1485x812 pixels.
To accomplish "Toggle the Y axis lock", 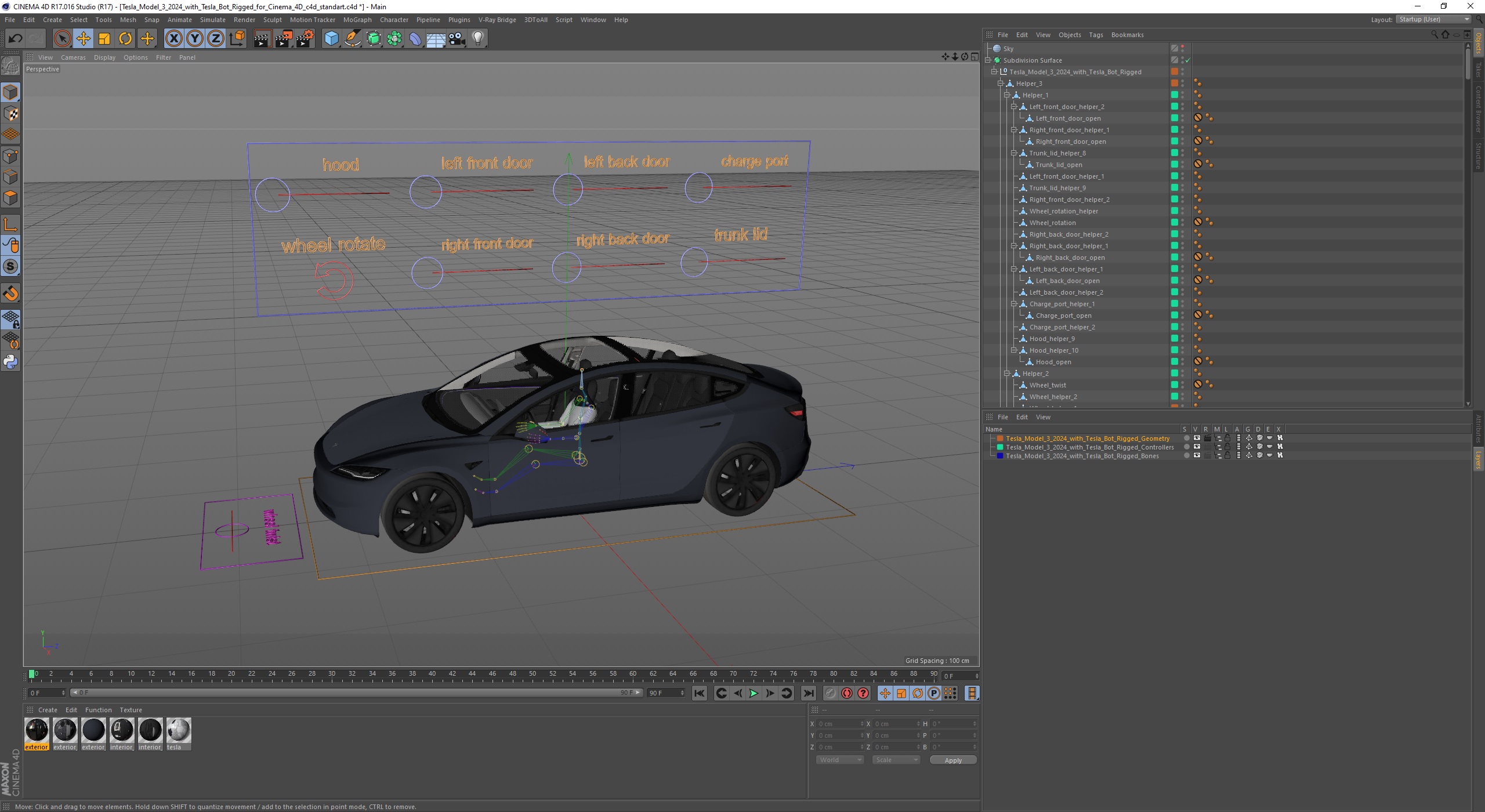I will tap(195, 39).
